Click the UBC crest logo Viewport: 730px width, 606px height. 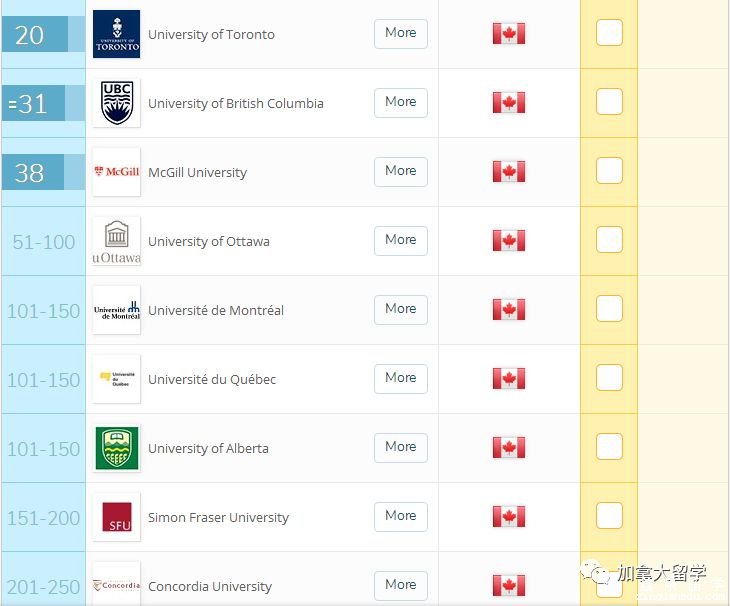(116, 103)
